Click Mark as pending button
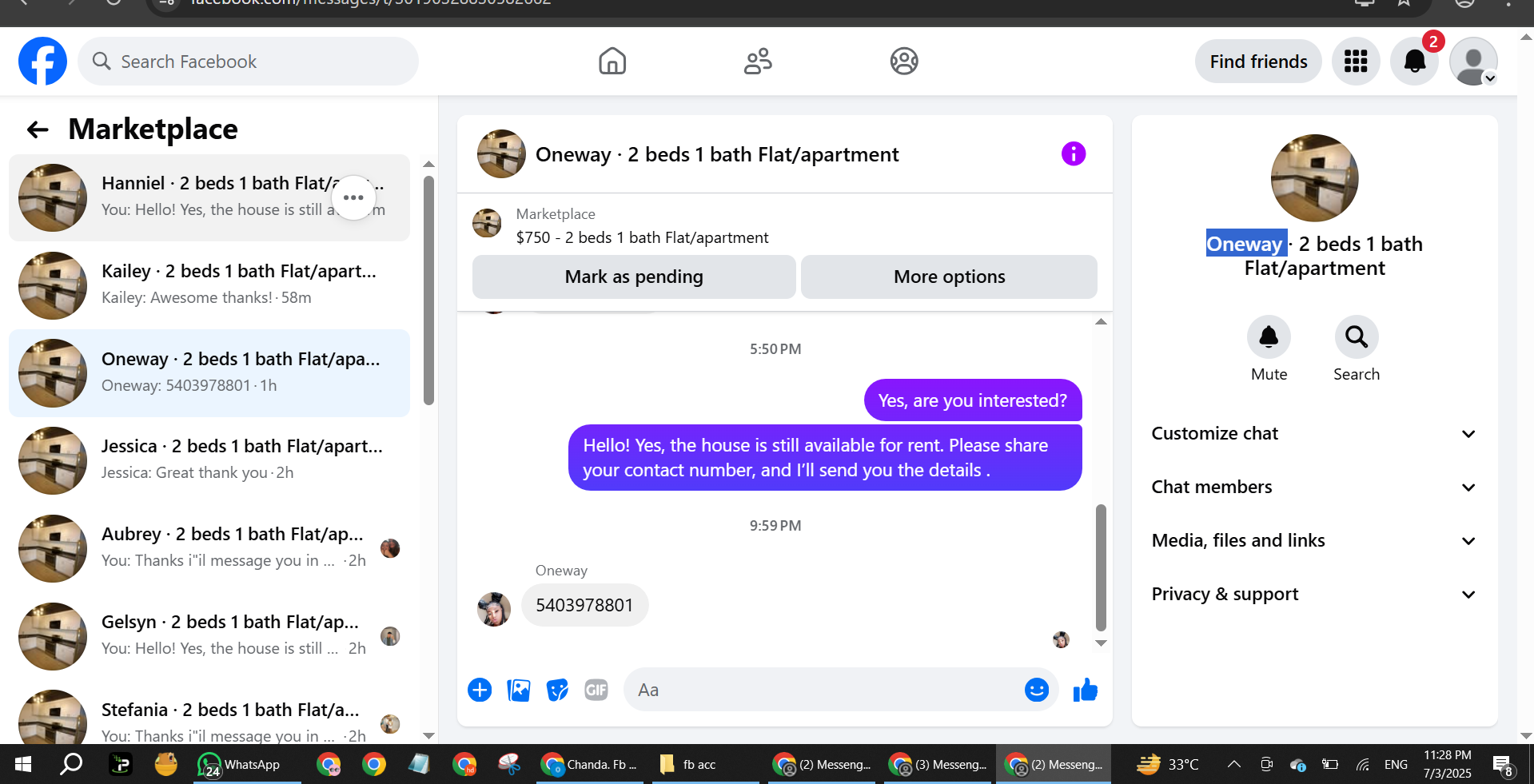Screen dimensions: 1534x784 tap(634, 277)
